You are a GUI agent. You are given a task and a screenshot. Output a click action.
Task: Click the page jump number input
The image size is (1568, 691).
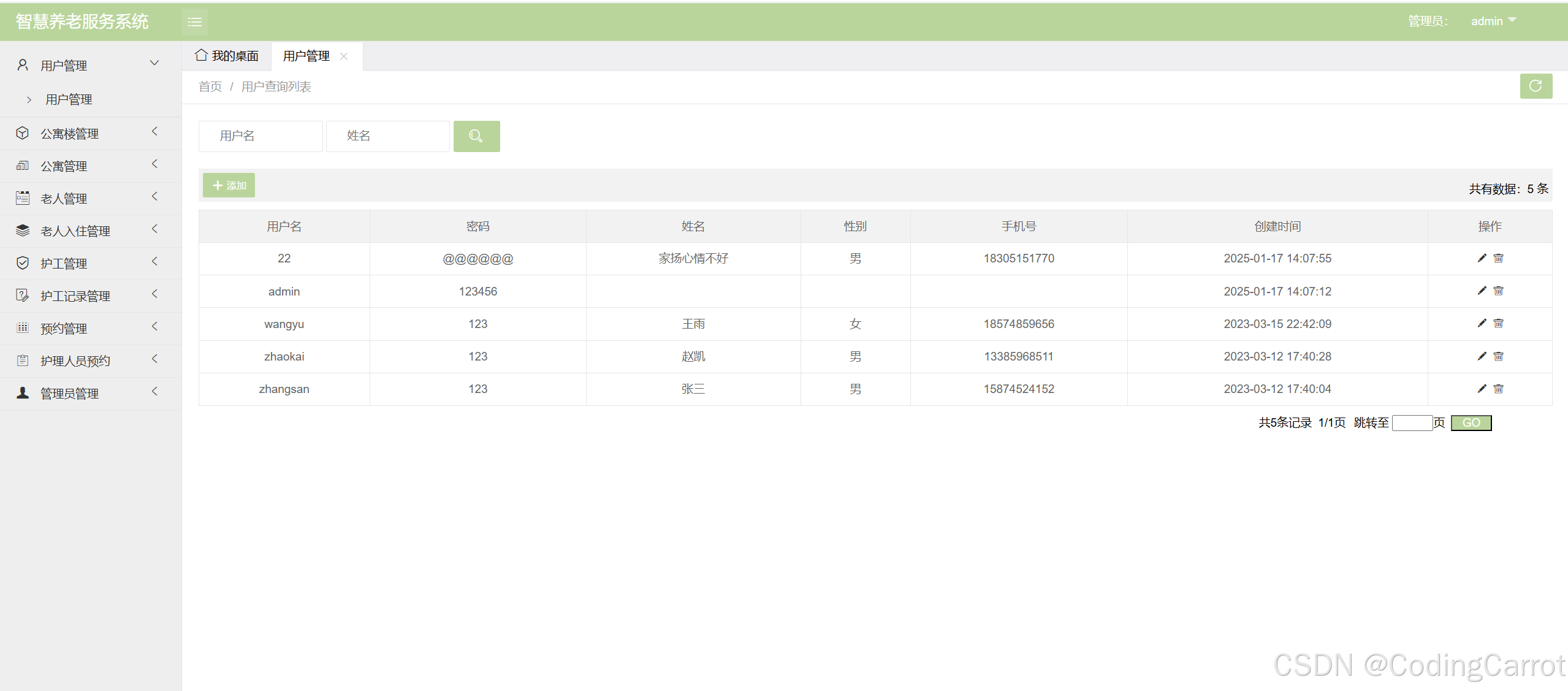(1412, 423)
